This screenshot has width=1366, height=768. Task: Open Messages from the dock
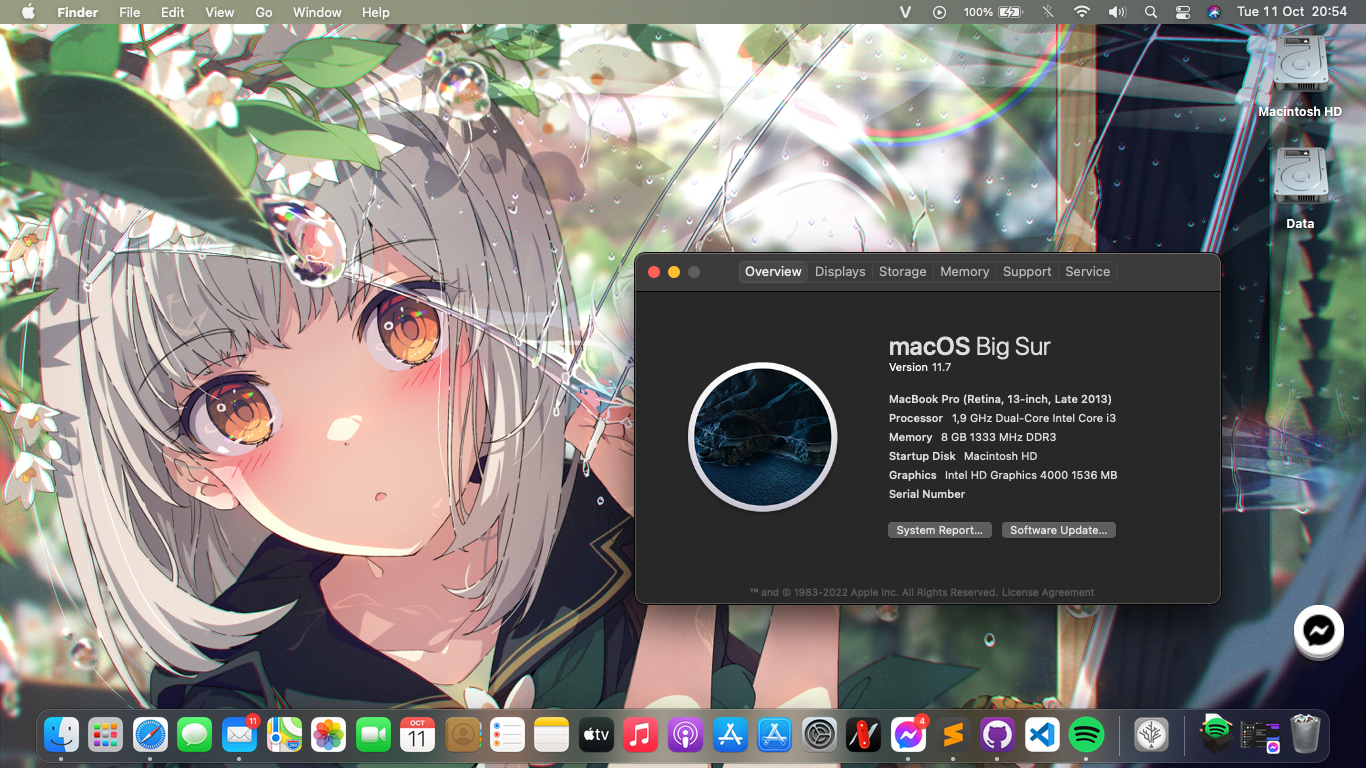click(194, 735)
